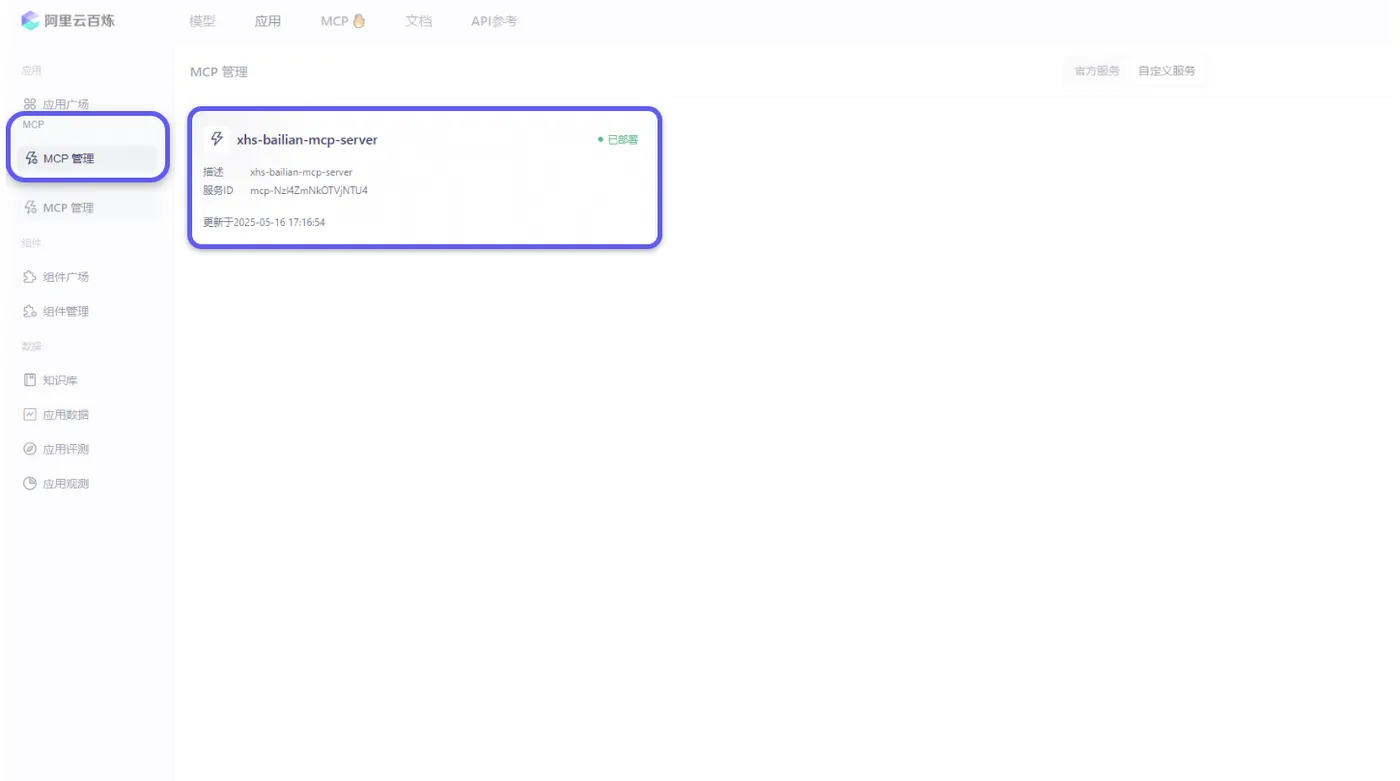The width and height of the screenshot is (1400, 781).
Task: Click the lightning icon on xhs-bailian-mcp-server card
Action: (x=217, y=139)
